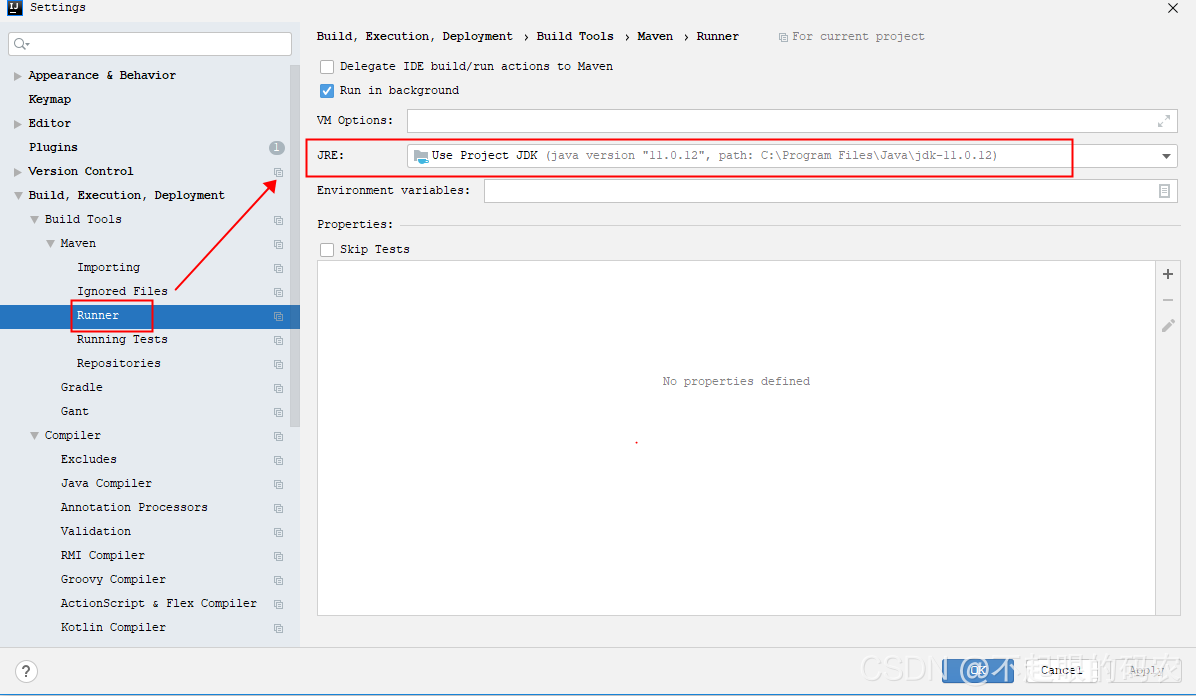Click the Environment variables input field

pos(831,191)
